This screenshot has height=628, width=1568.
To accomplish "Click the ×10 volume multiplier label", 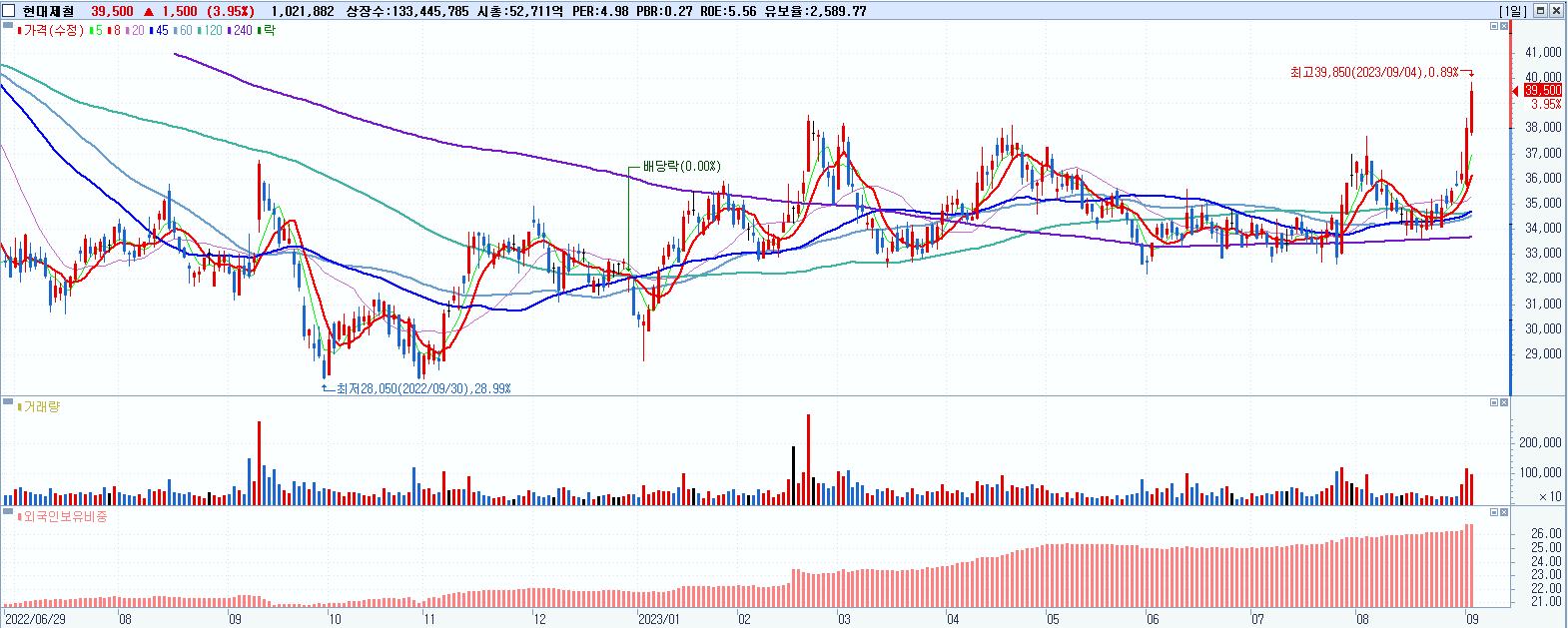I will (x=1550, y=496).
